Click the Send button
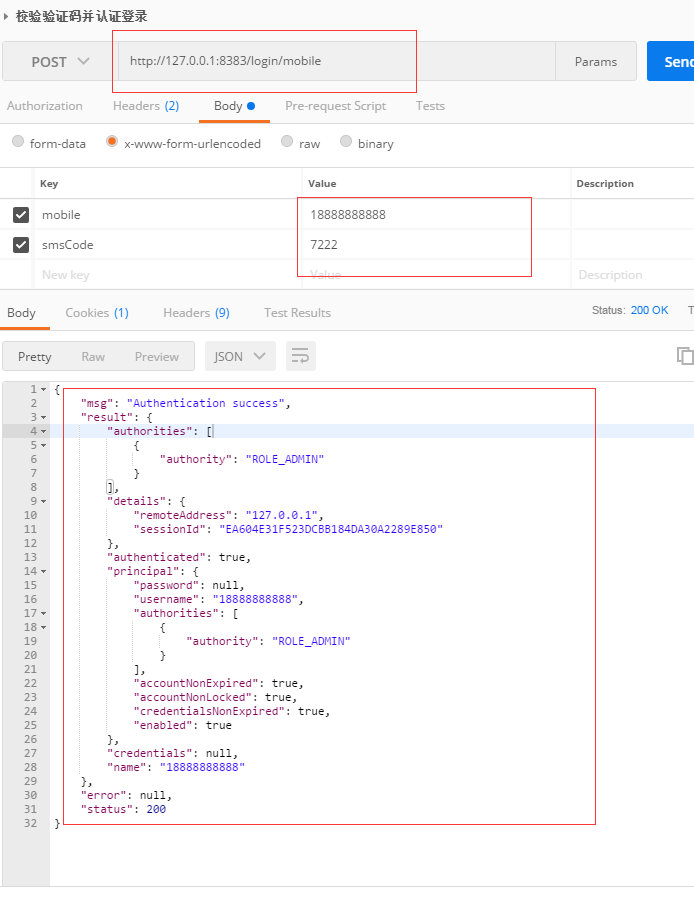 coord(671,61)
